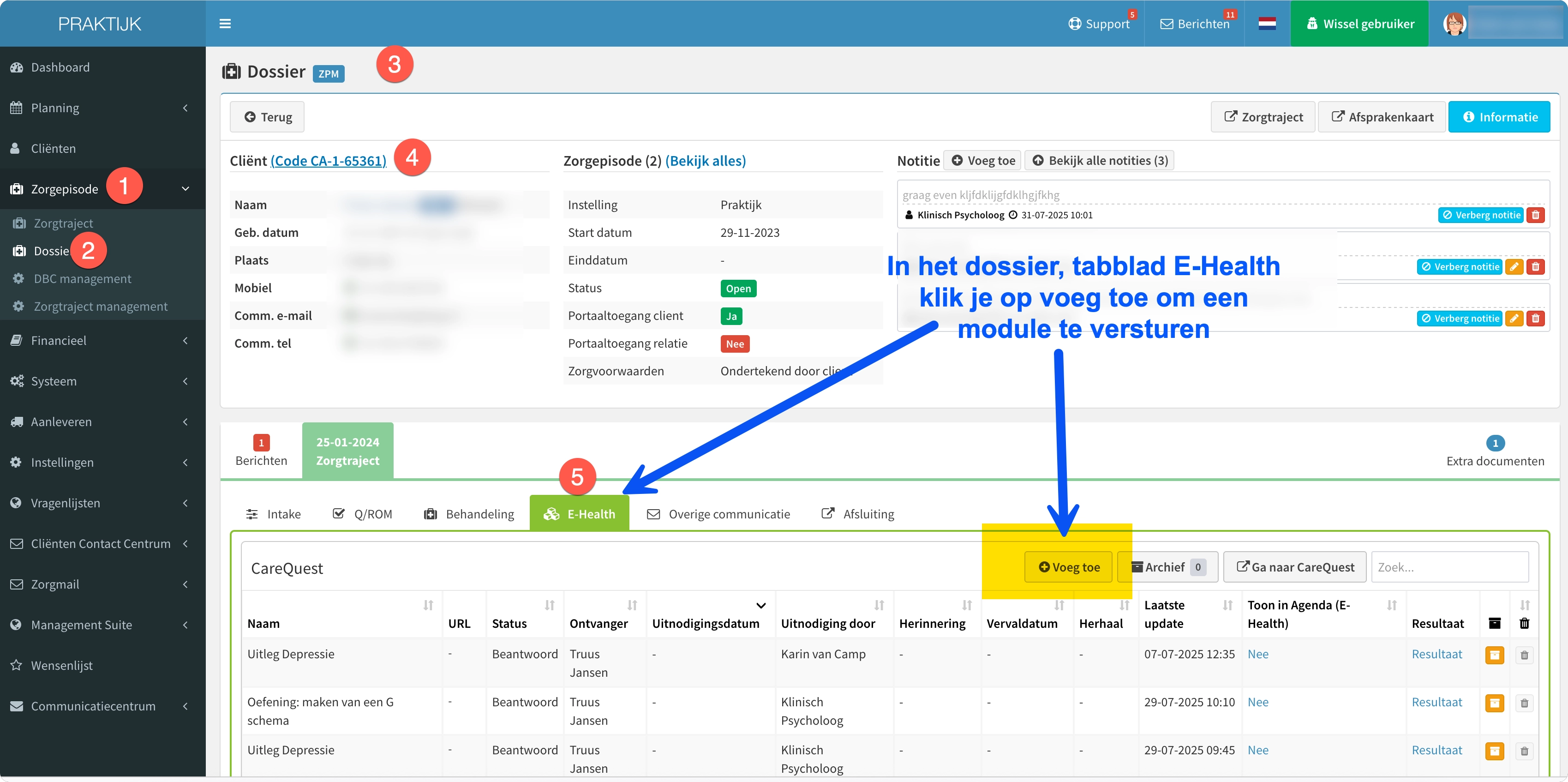Expand the Vragenlijsten sidebar menu
The width and height of the screenshot is (1568, 782).
click(103, 503)
